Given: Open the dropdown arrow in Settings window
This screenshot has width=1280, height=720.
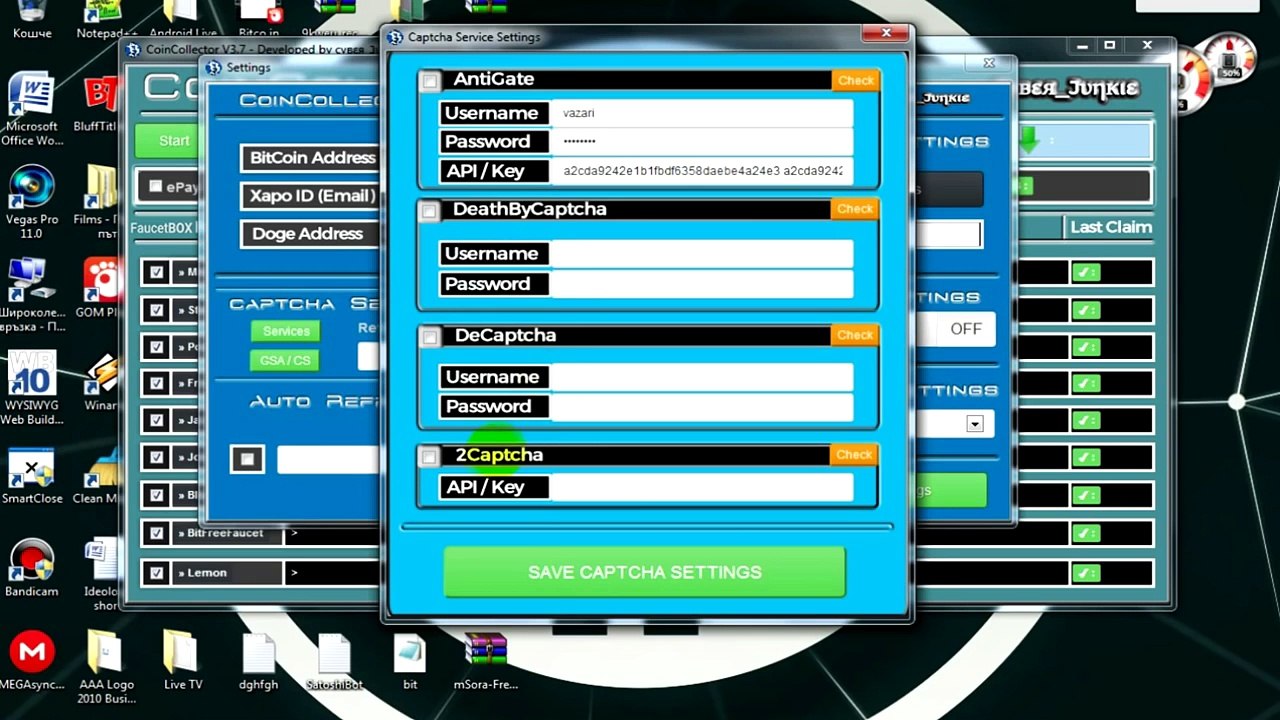Looking at the screenshot, I should click(974, 424).
